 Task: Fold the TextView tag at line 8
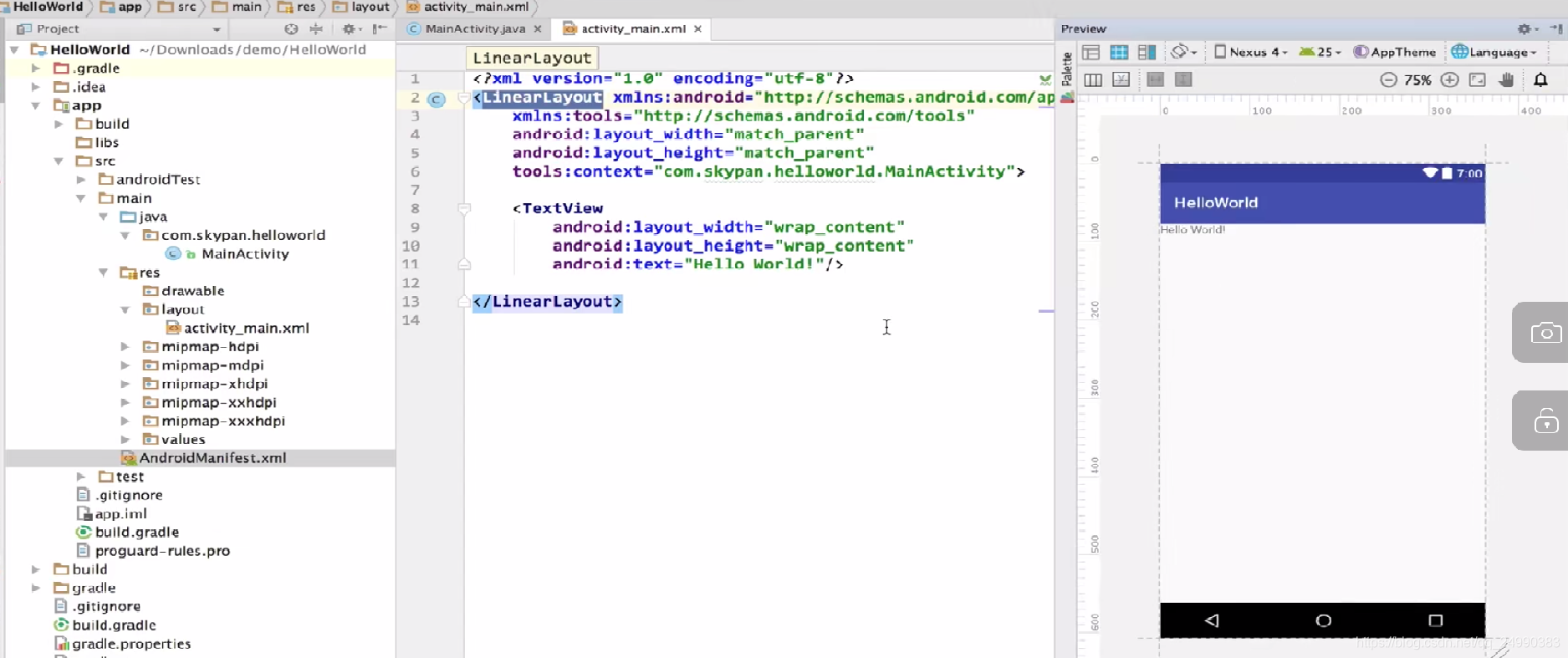point(464,209)
